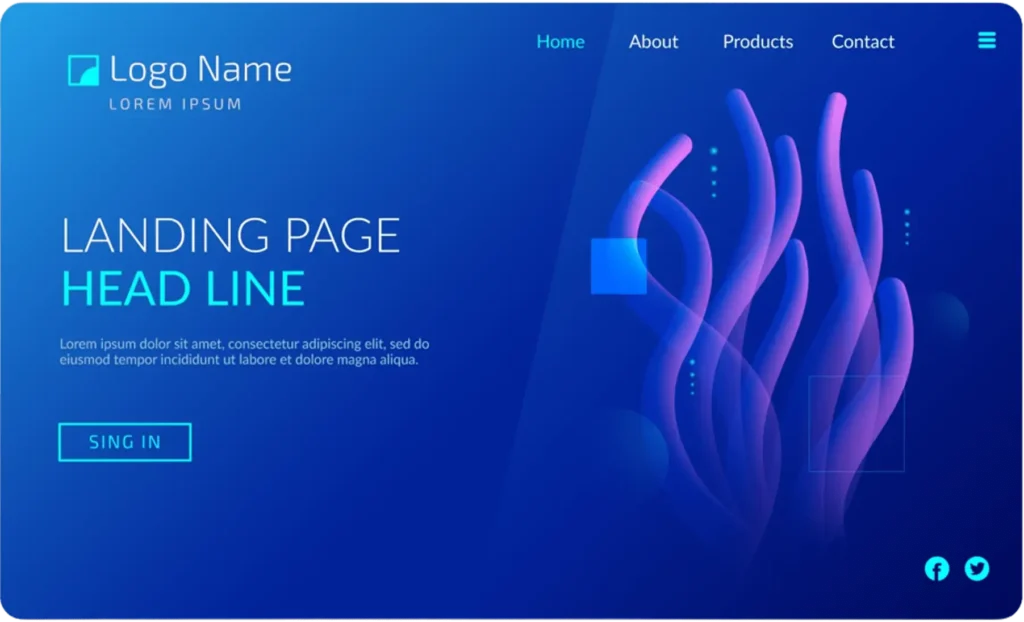Click the solid light-blue square shape
1024x622 pixels.
pyautogui.click(x=618, y=266)
